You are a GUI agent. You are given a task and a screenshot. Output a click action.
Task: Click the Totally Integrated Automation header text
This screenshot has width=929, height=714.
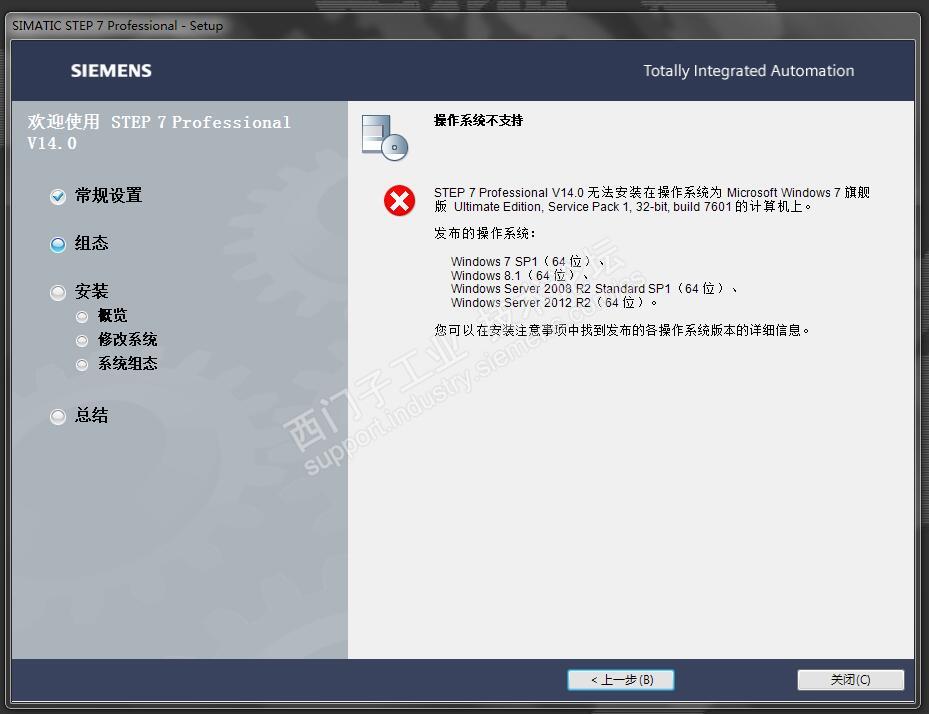tap(749, 71)
